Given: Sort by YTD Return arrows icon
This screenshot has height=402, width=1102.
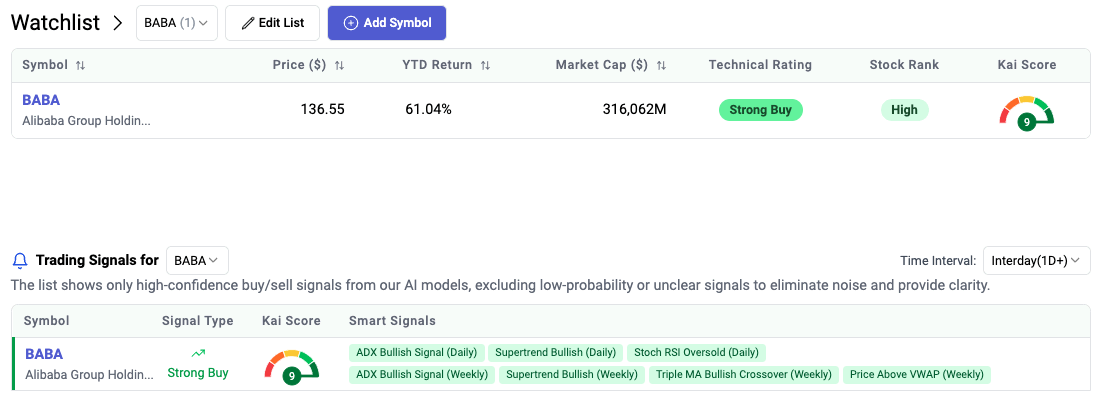Looking at the screenshot, I should [485, 65].
